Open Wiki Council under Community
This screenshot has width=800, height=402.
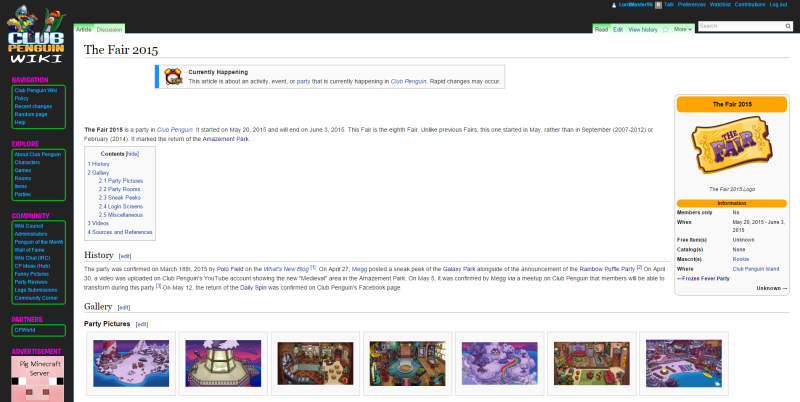[29, 226]
